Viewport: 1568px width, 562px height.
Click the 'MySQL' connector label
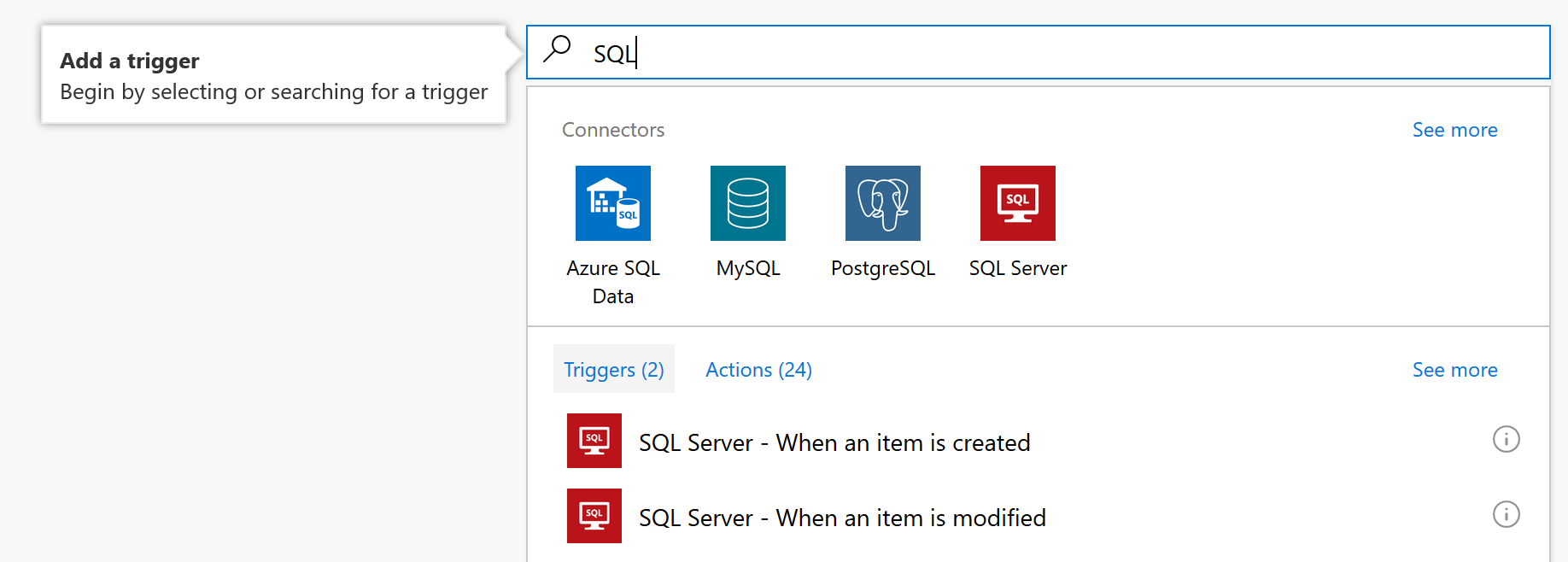point(748,268)
